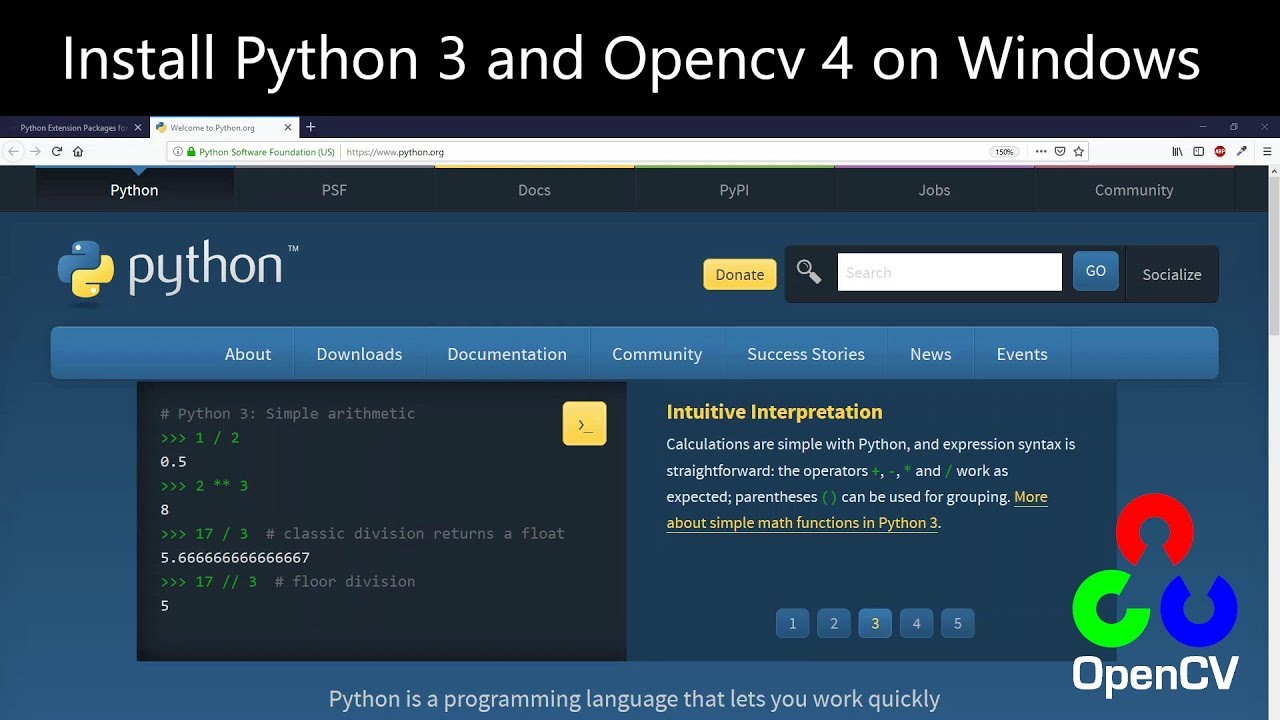
Task: Open the Socialize menu
Action: pos(1172,274)
